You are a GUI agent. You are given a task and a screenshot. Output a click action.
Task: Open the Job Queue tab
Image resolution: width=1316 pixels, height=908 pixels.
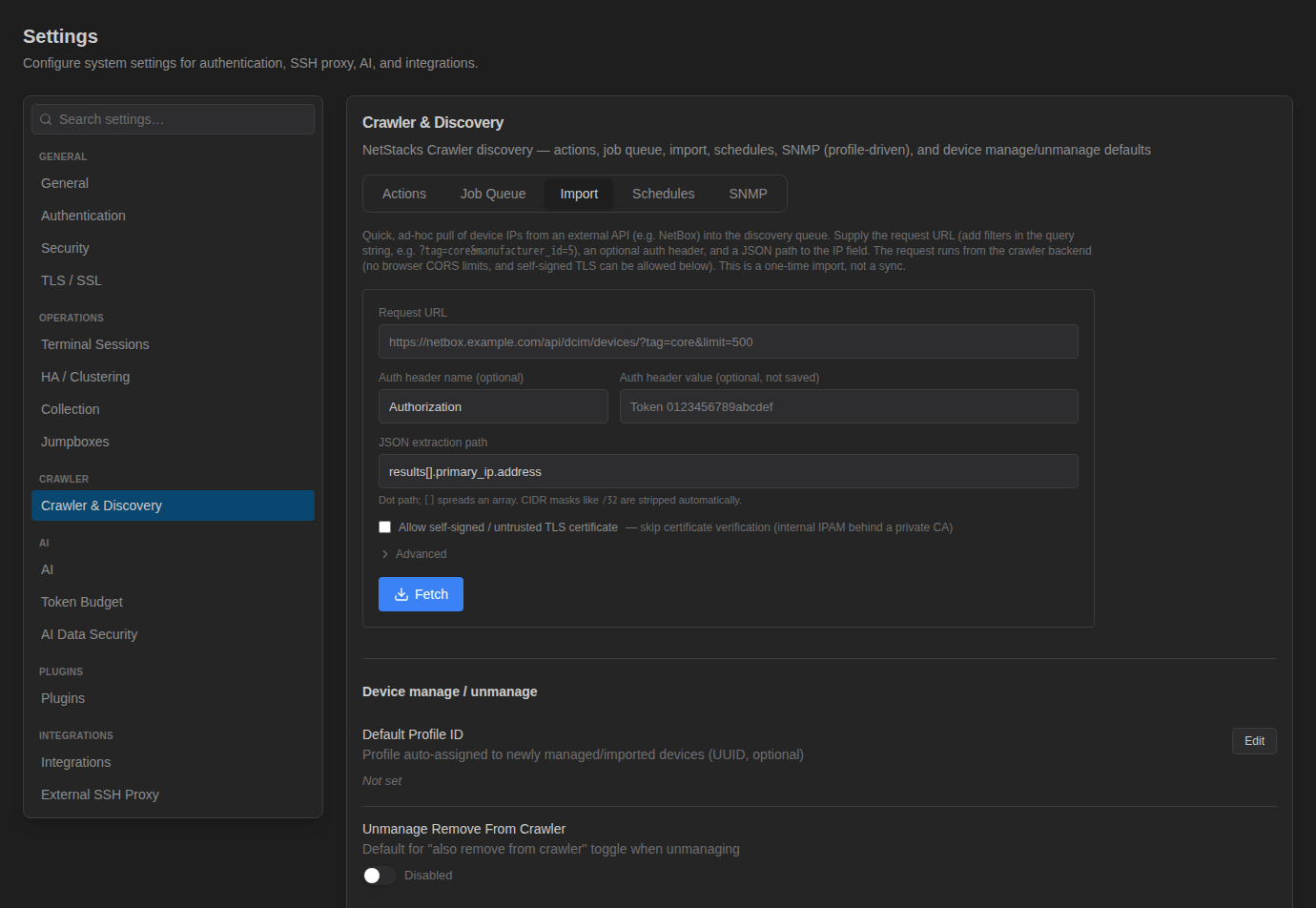[493, 194]
